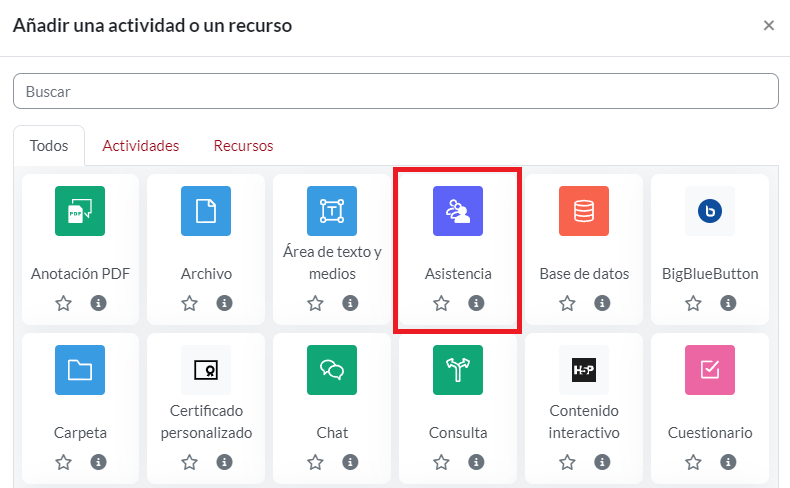The height and width of the screenshot is (488, 790).
Task: Open the Contenido interactivo H5P link
Action: tap(584, 422)
